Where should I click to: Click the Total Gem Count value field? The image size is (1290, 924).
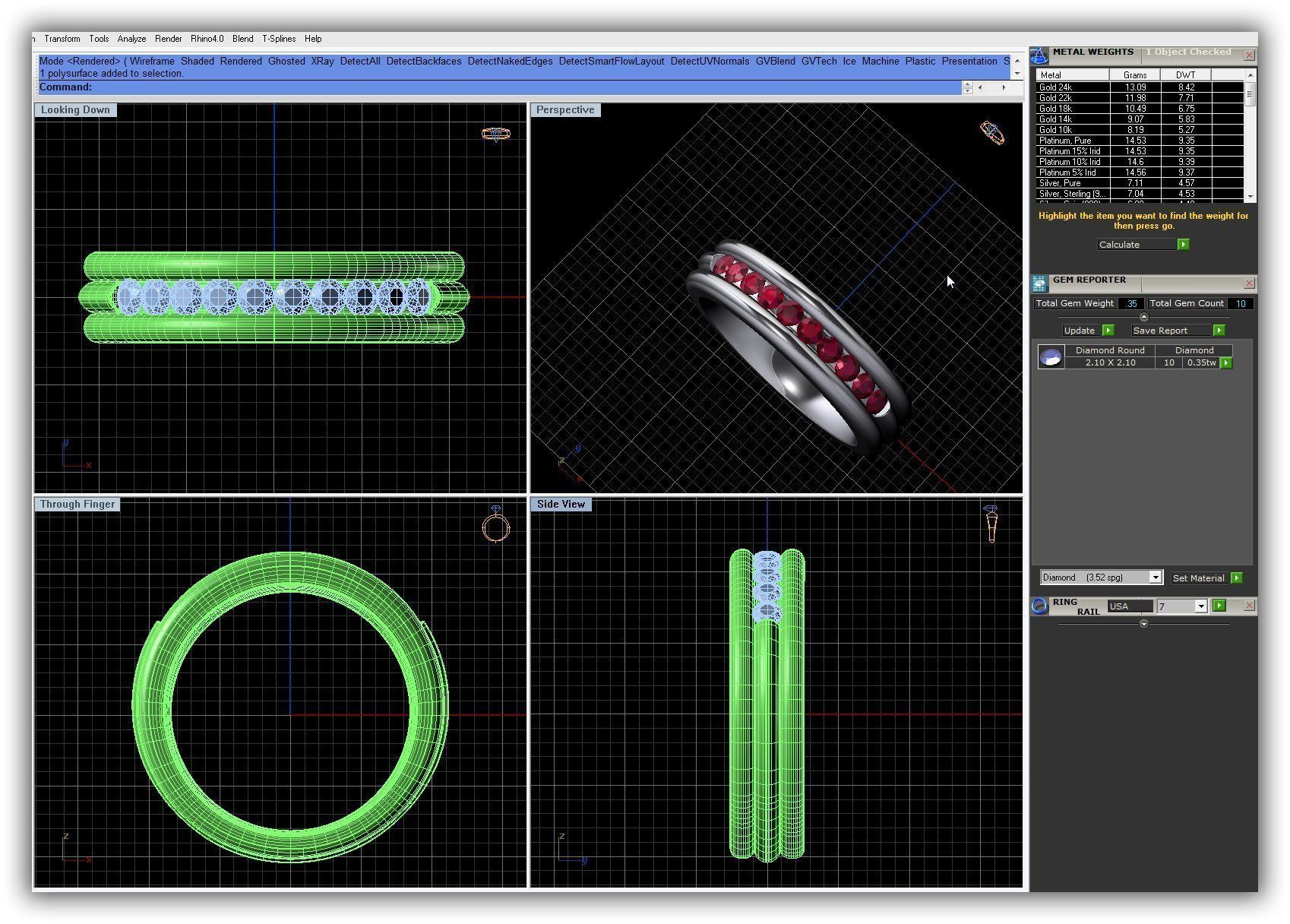1240,303
